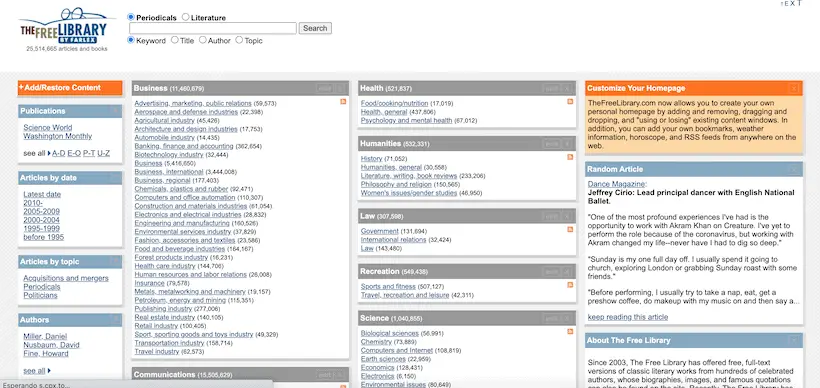The image size is (820, 388).
Task: Open Publications A-D listing
Action: (x=59, y=153)
